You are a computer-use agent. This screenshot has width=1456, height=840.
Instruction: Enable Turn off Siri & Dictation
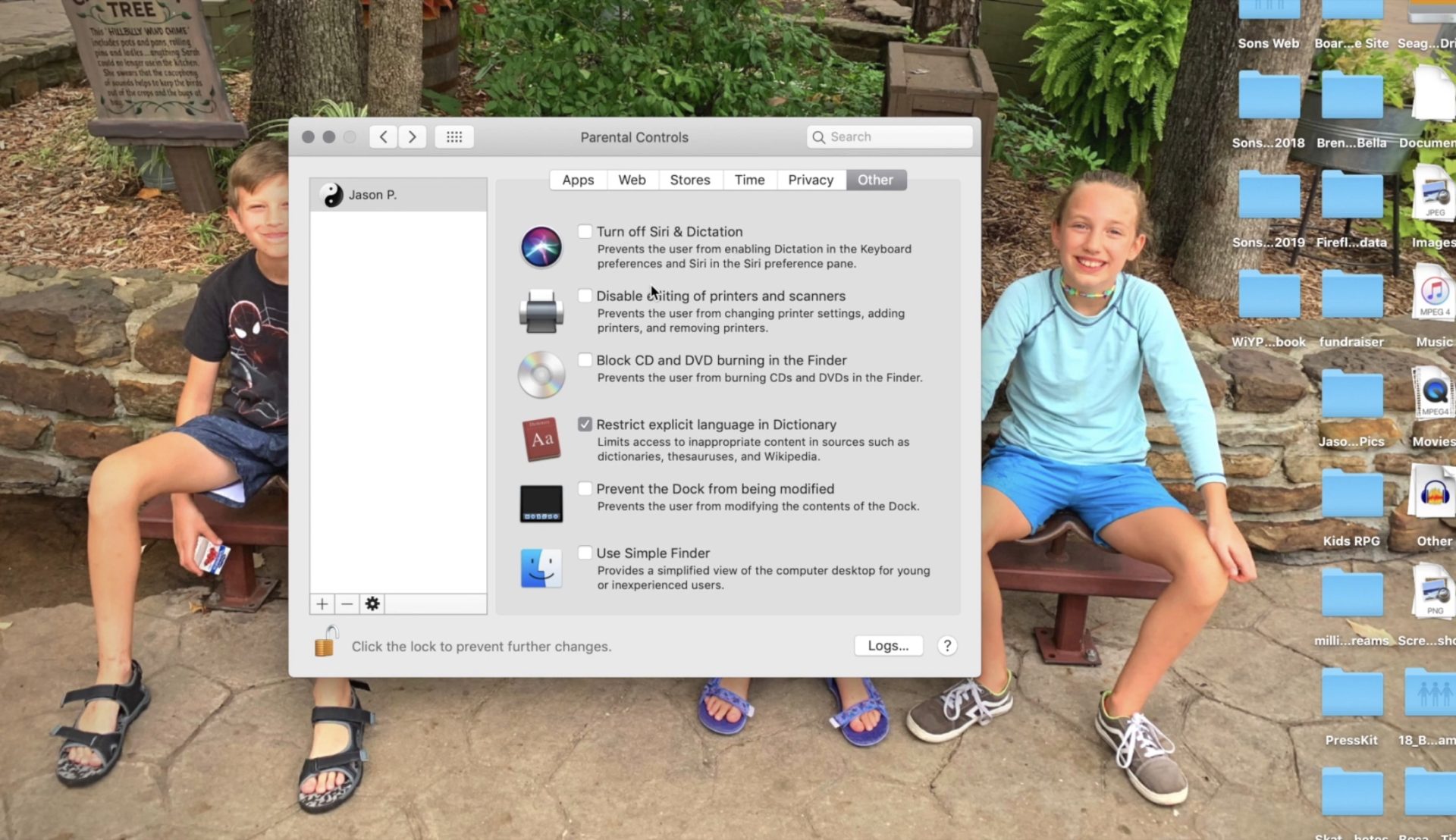pos(585,231)
